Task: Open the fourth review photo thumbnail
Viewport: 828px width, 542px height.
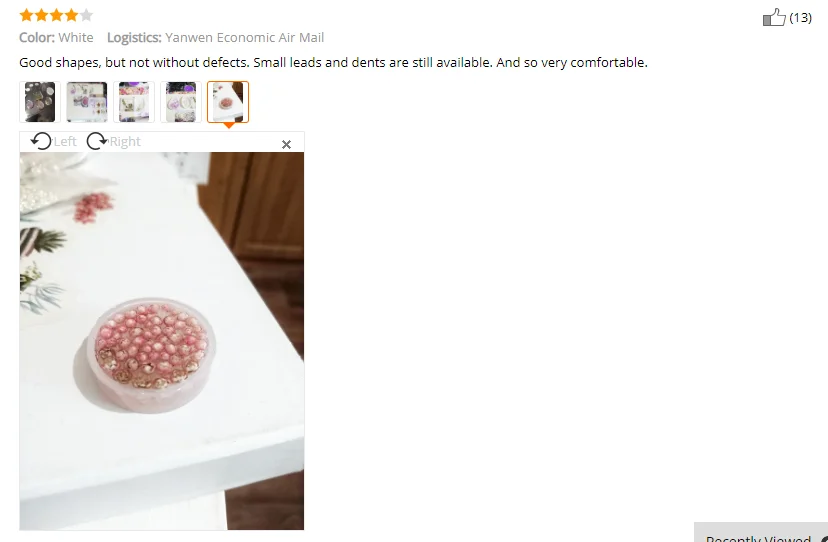Action: coord(181,102)
